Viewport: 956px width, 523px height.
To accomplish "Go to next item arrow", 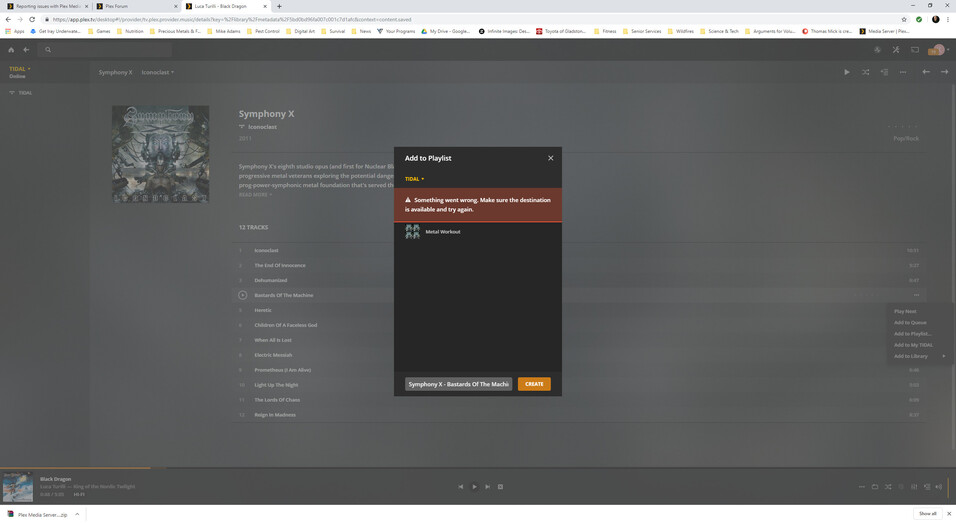I will 944,72.
